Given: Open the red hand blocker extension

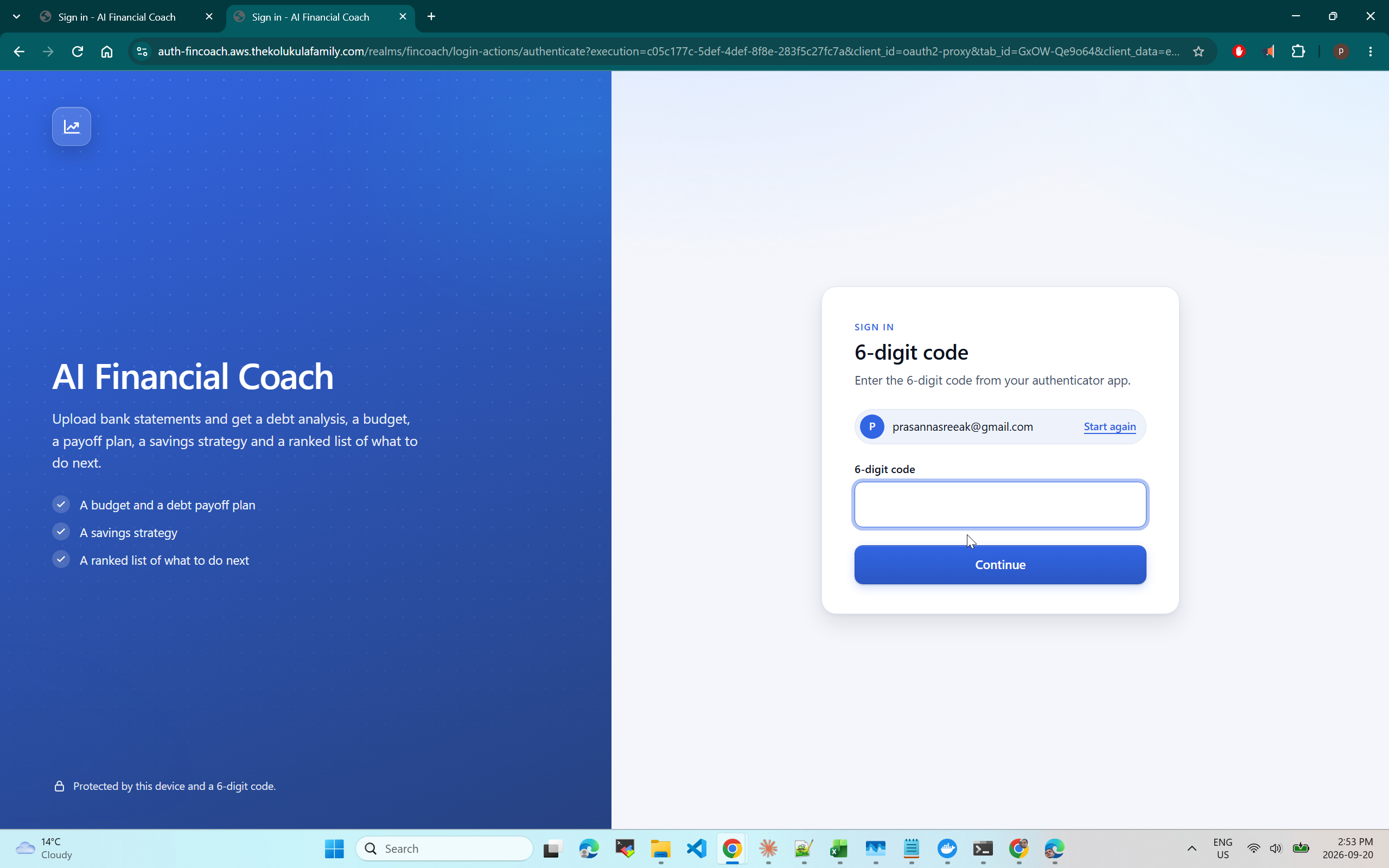Looking at the screenshot, I should point(1239,52).
